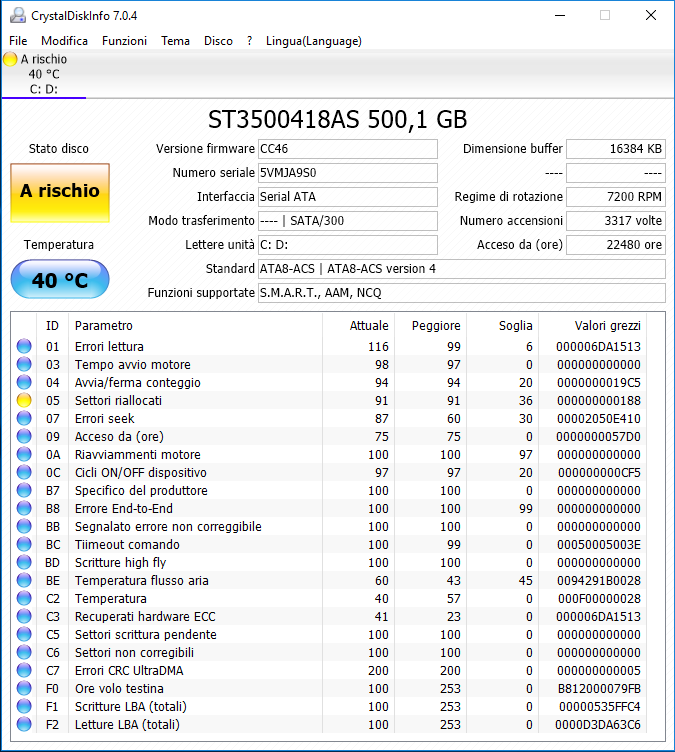Viewport: 675px width, 752px height.
Task: Click status icon for Temperatura flusso aria
Action: tap(24, 580)
